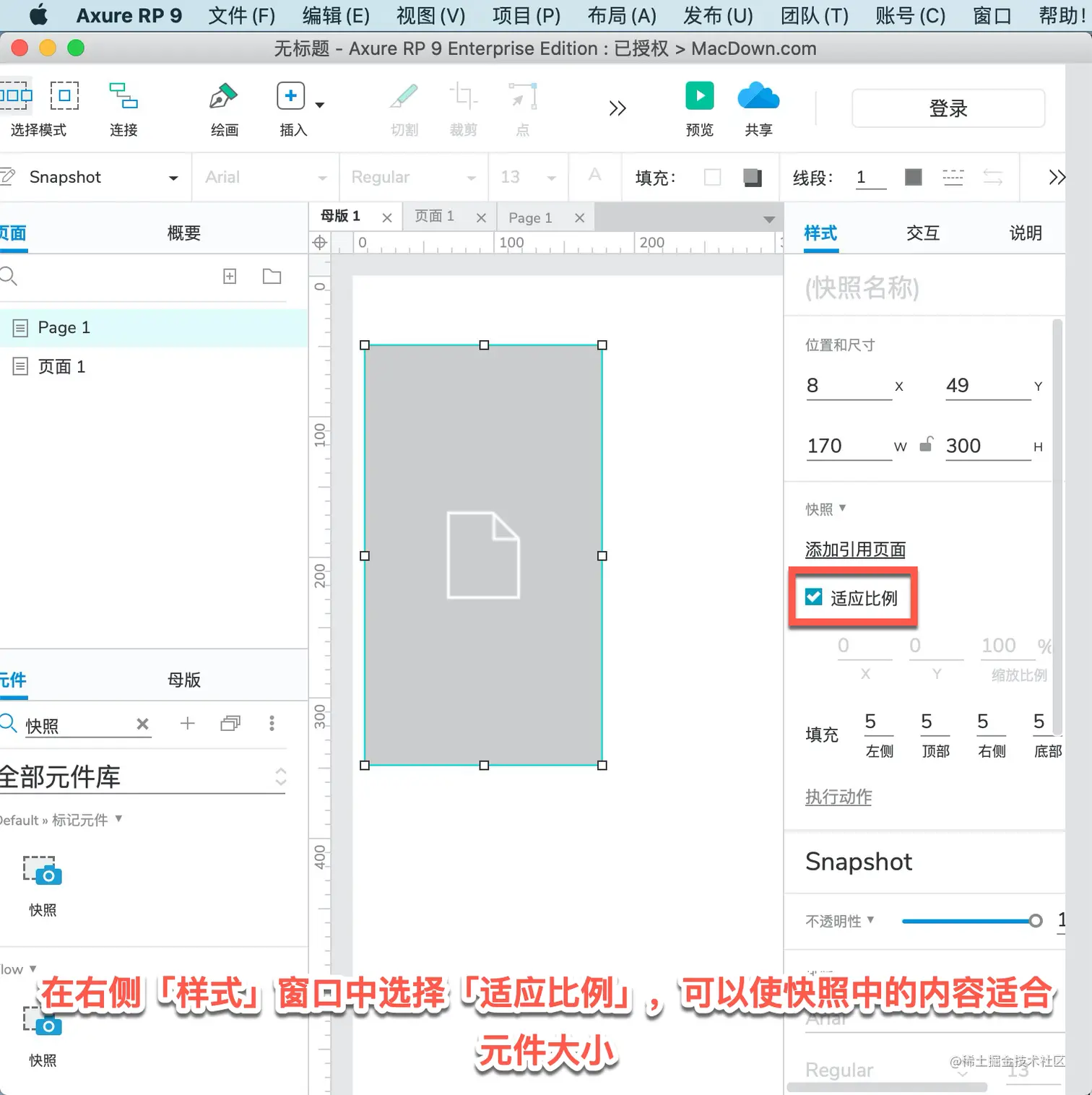The width and height of the screenshot is (1092, 1095).
Task: Click the library stacked-windows icon
Action: click(230, 723)
